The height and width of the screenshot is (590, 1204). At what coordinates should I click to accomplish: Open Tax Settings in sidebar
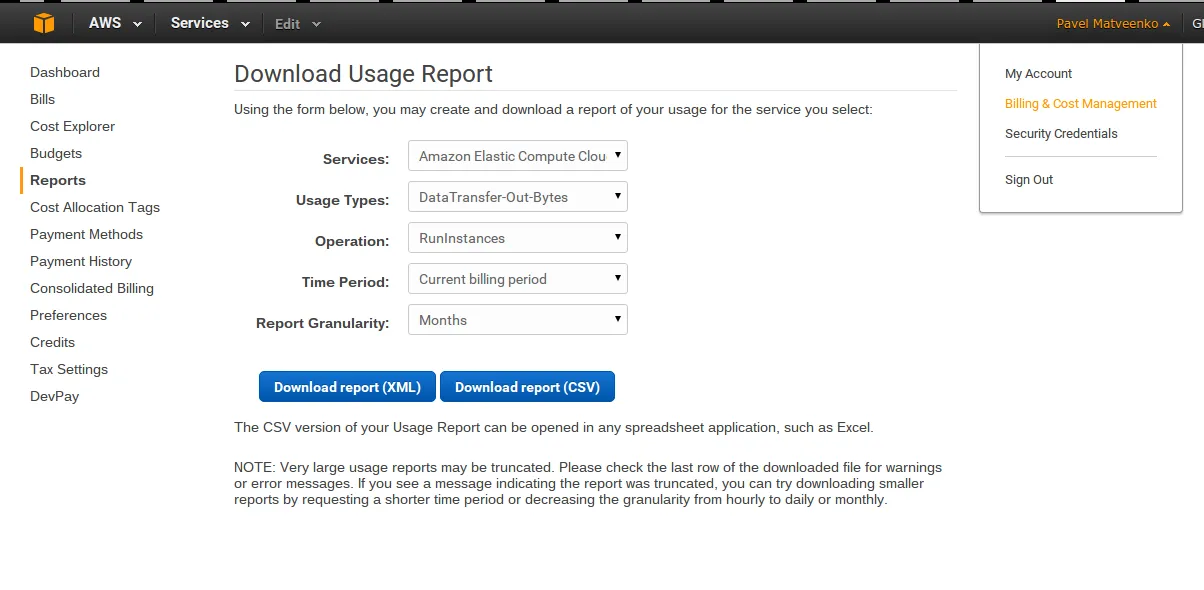(69, 369)
